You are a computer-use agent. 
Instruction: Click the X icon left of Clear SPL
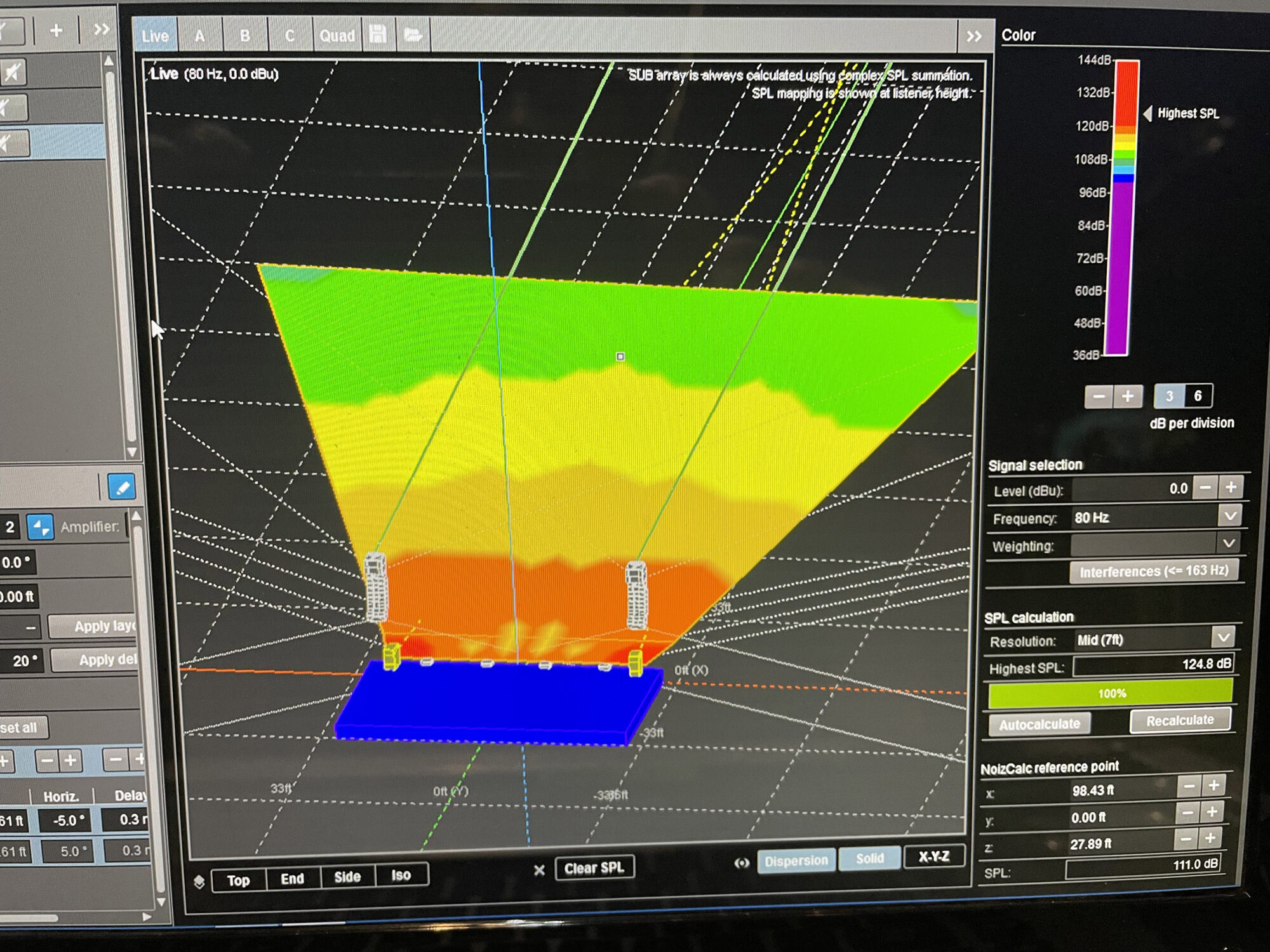539,870
